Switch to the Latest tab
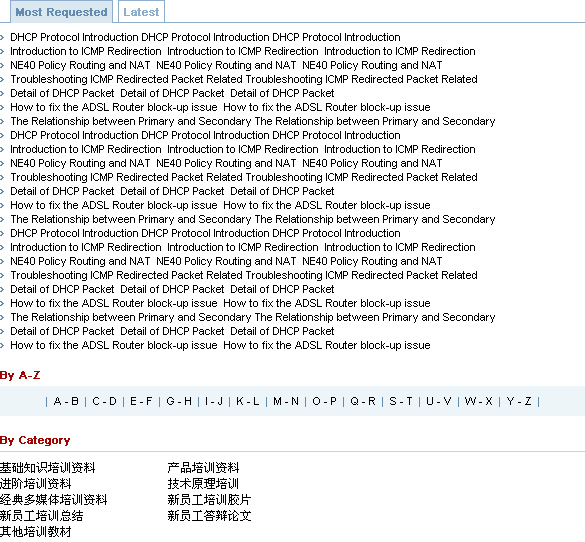Screen dimensions: 585x542 point(141,12)
